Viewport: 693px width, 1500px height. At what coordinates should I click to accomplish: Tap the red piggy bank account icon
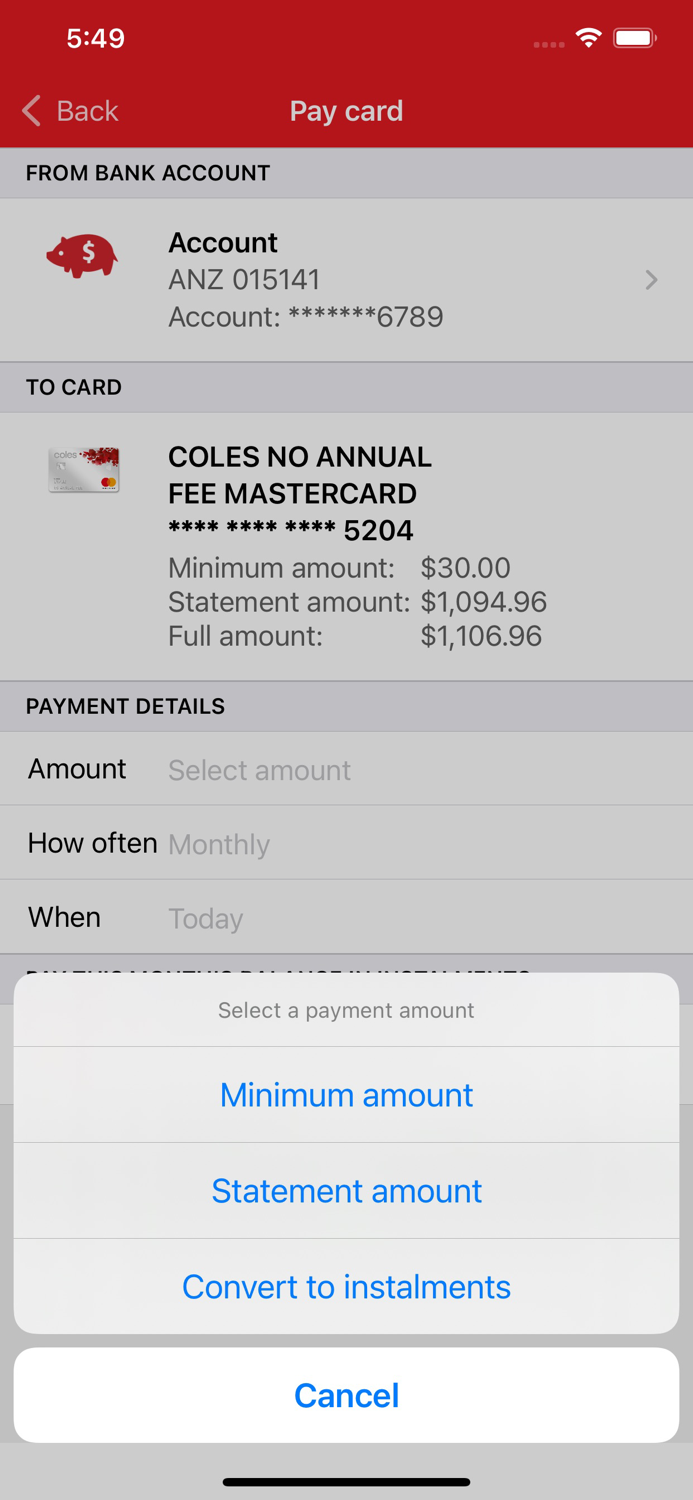pos(81,255)
